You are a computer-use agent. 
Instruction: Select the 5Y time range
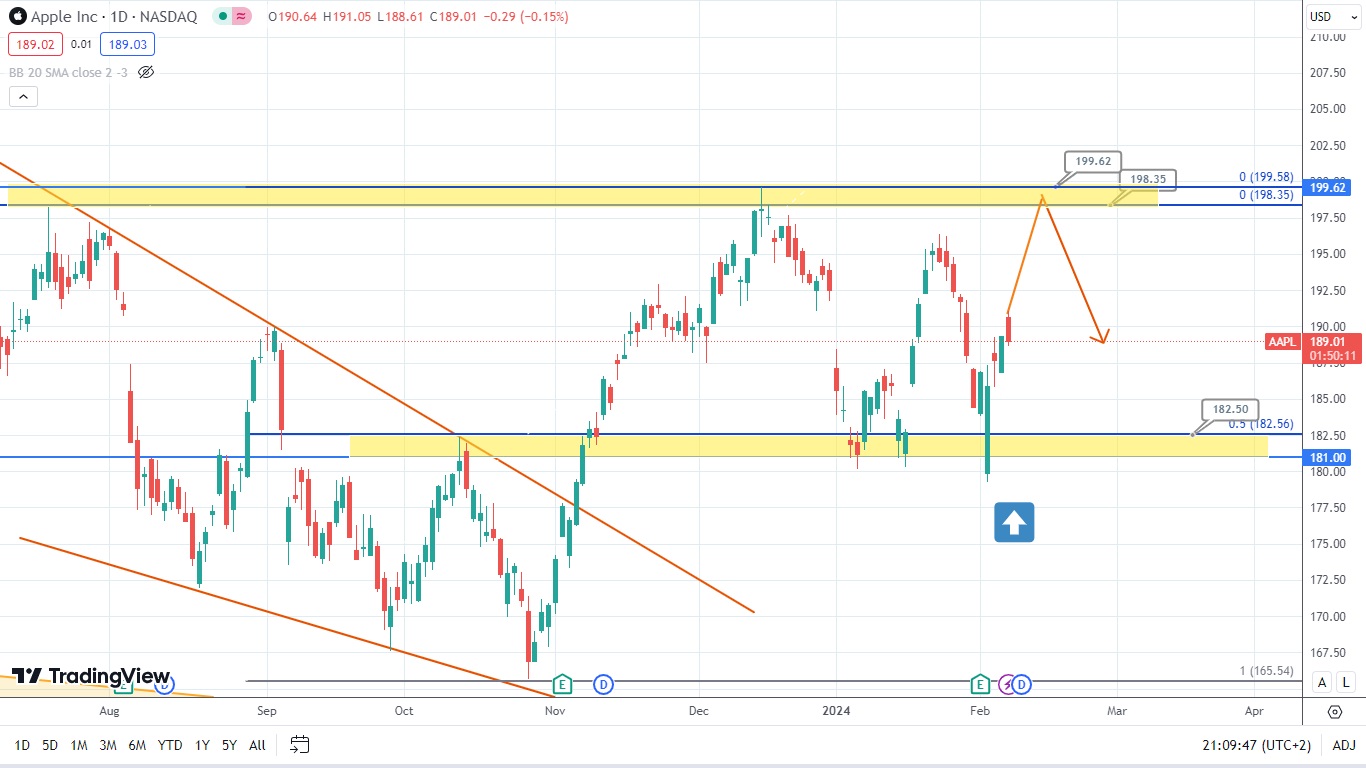point(229,745)
